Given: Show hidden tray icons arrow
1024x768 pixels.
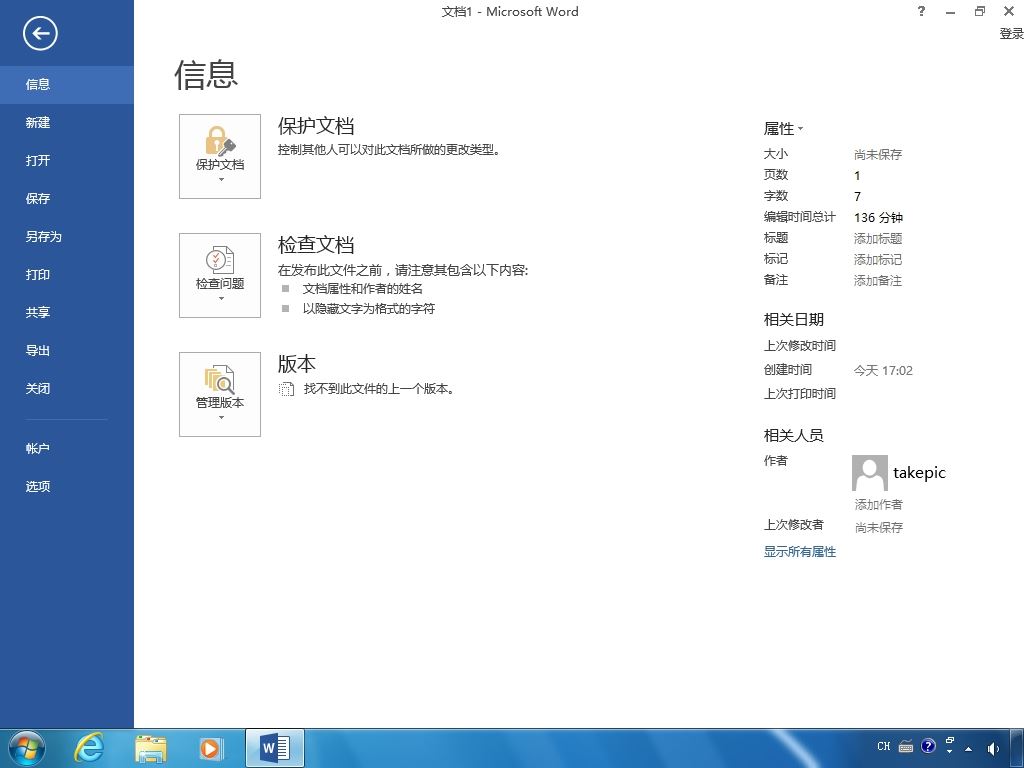Looking at the screenshot, I should coord(968,749).
